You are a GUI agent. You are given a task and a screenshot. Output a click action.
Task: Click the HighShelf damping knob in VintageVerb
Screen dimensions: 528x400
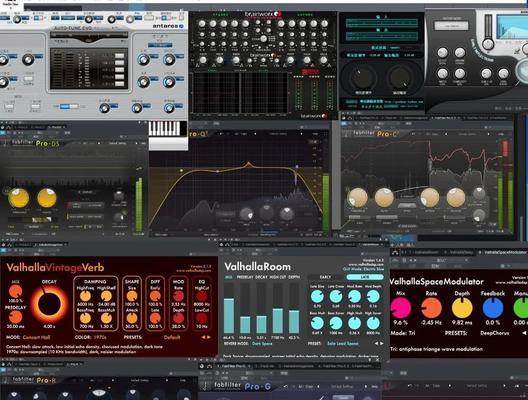(x=106, y=296)
